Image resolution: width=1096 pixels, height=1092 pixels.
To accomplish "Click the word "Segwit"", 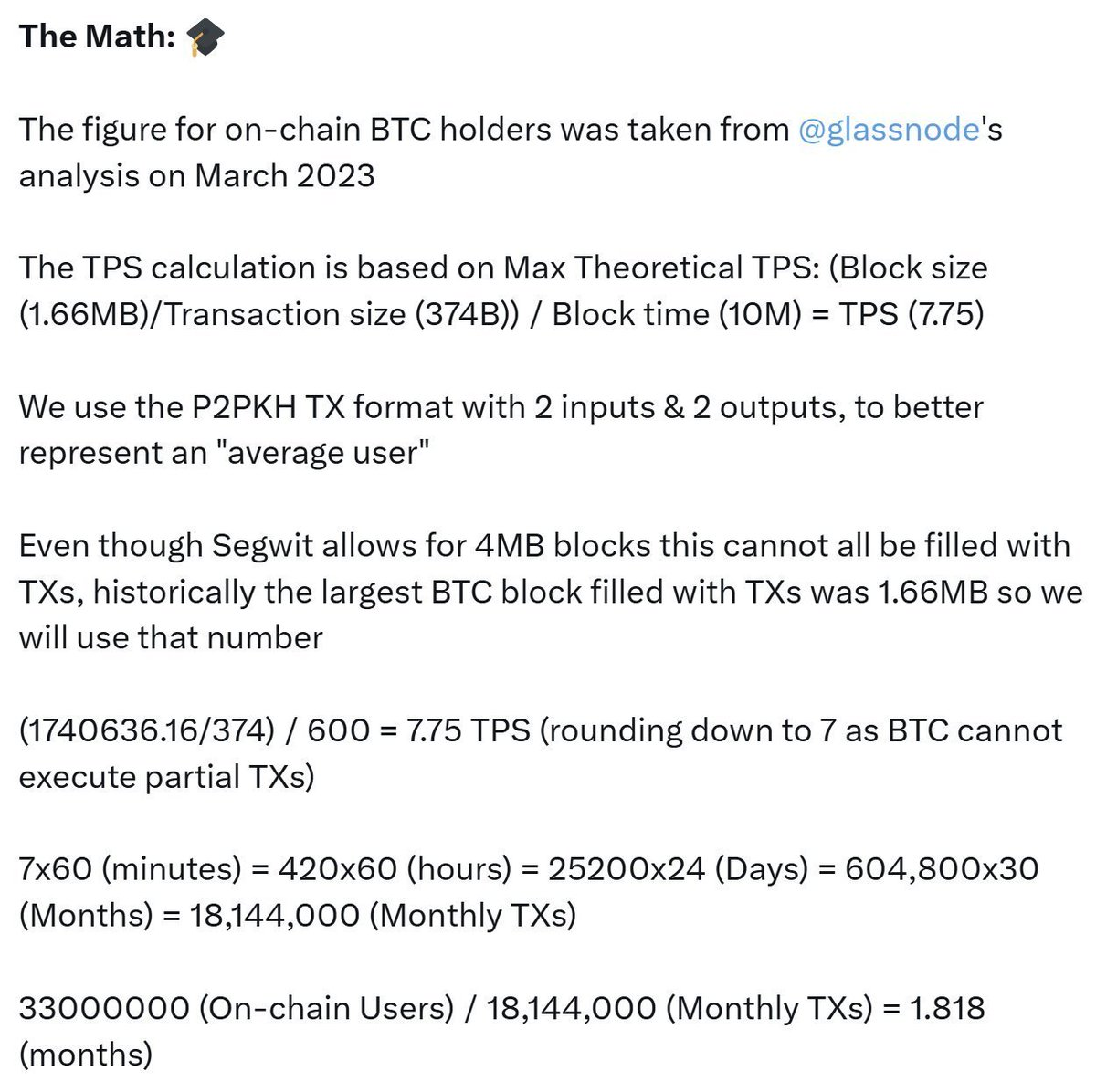I will (259, 545).
